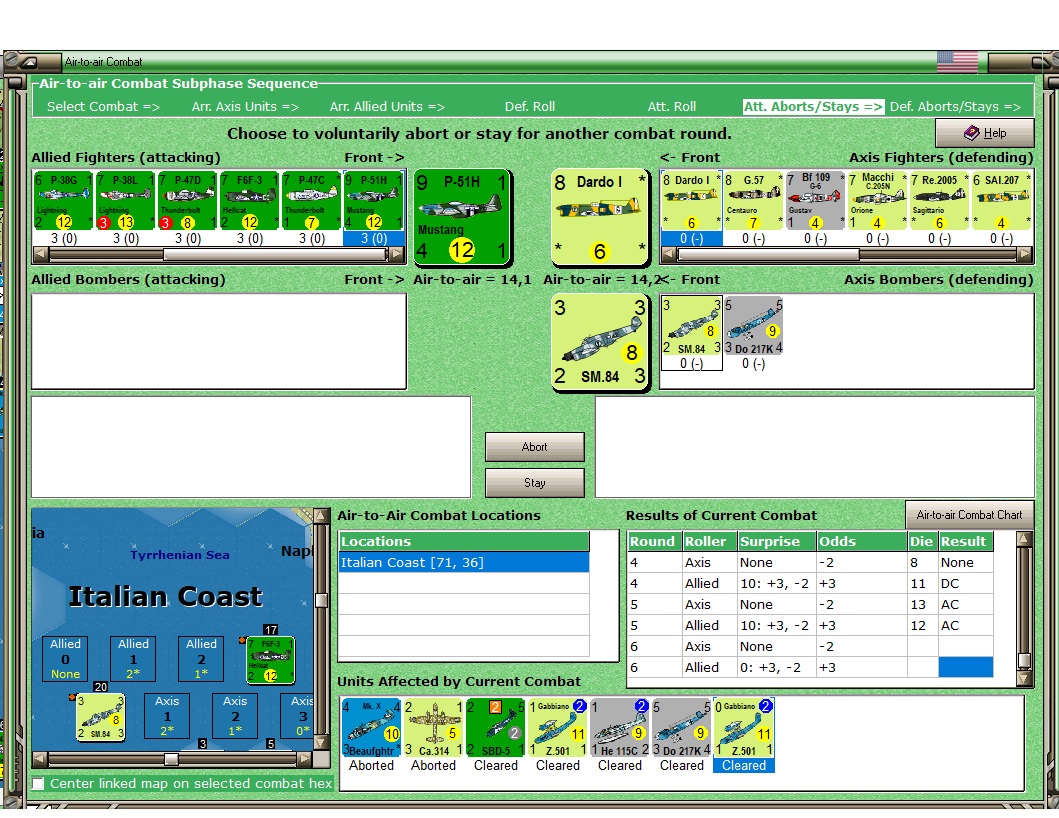The width and height of the screenshot is (1059, 818).
Task: Click the Odds column header
Action: [861, 541]
